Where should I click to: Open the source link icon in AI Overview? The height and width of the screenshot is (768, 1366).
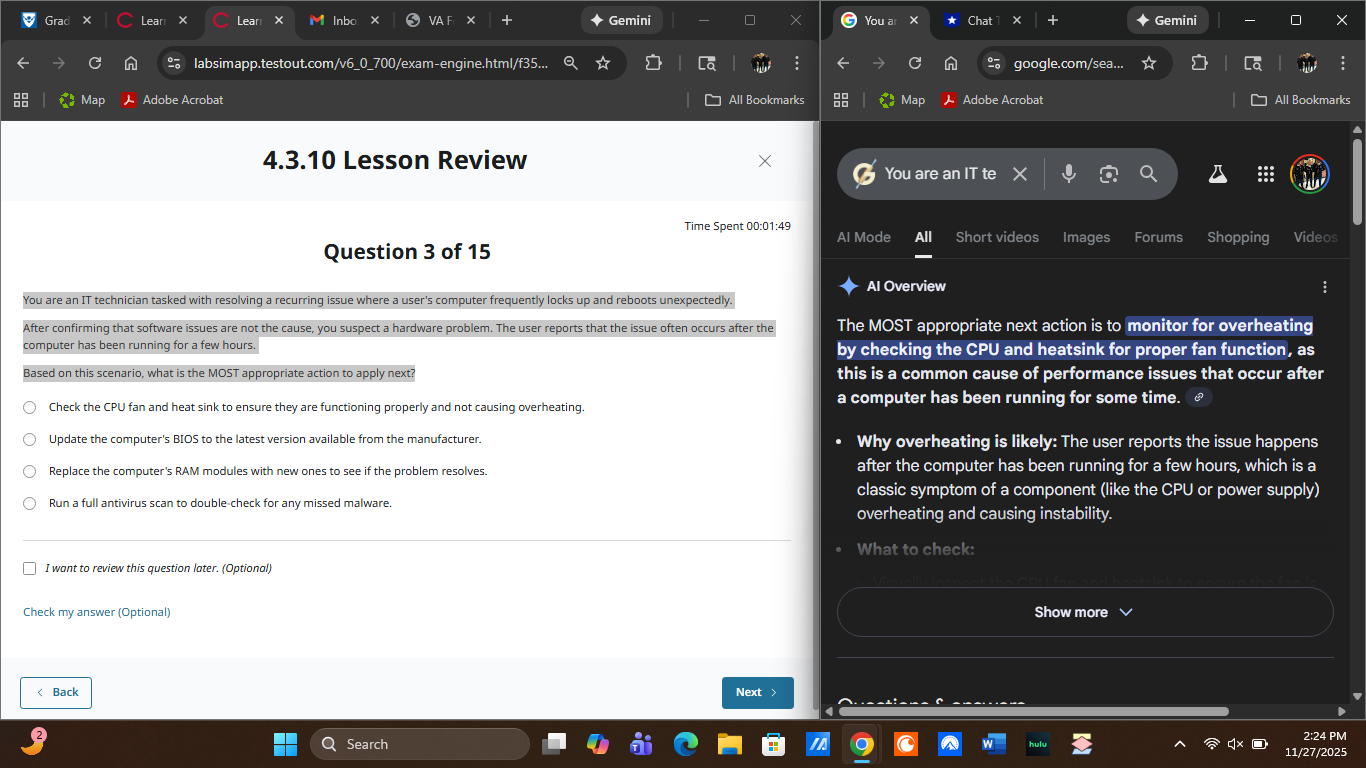[x=1200, y=398]
